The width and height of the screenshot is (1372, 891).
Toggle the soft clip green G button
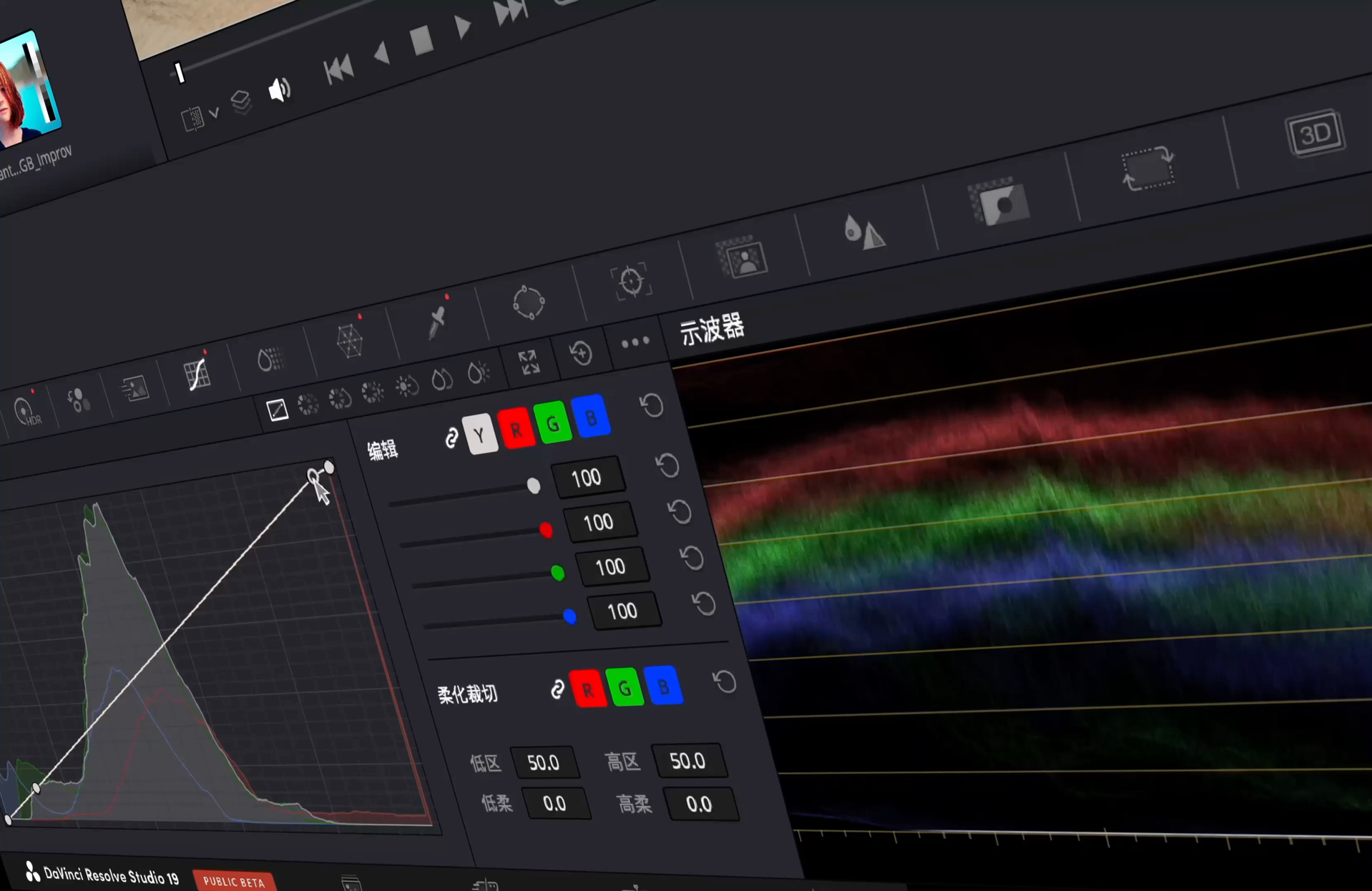coord(624,687)
